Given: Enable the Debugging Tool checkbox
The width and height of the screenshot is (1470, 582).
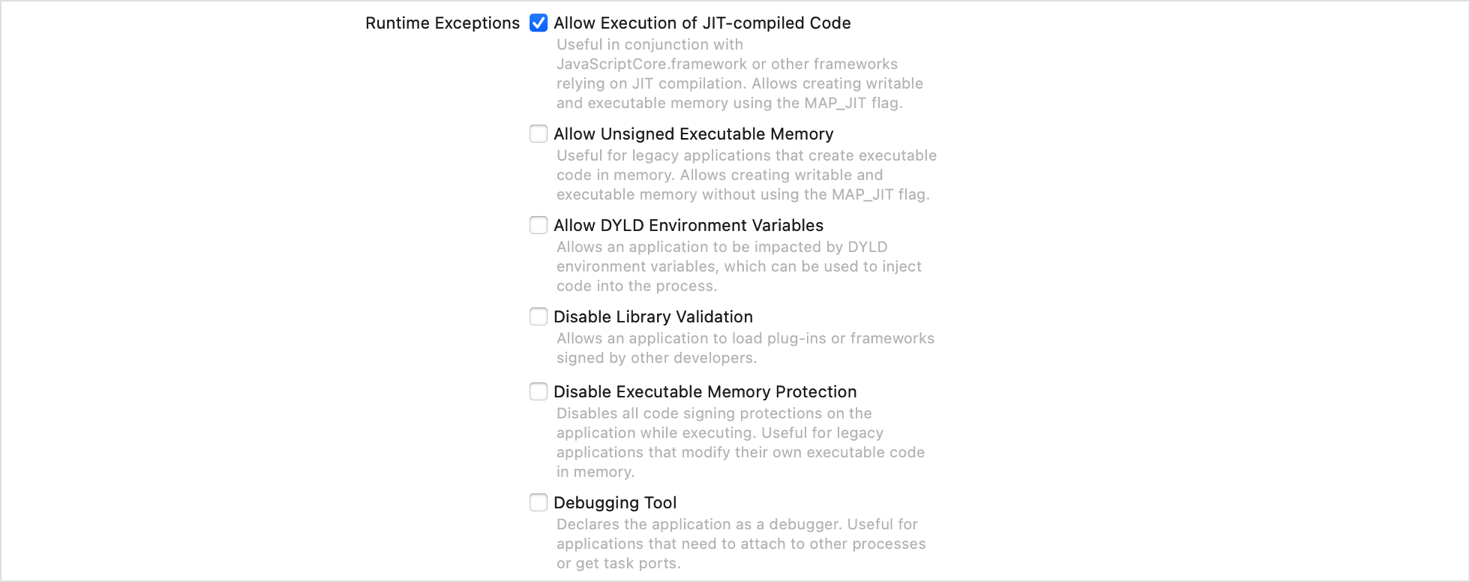Looking at the screenshot, I should tap(538, 503).
